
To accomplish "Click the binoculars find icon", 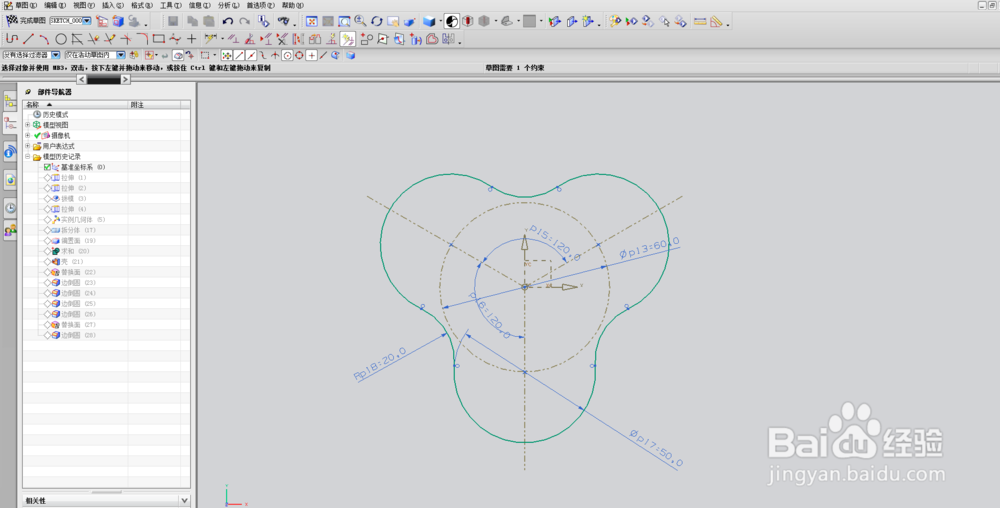I will tap(283, 21).
